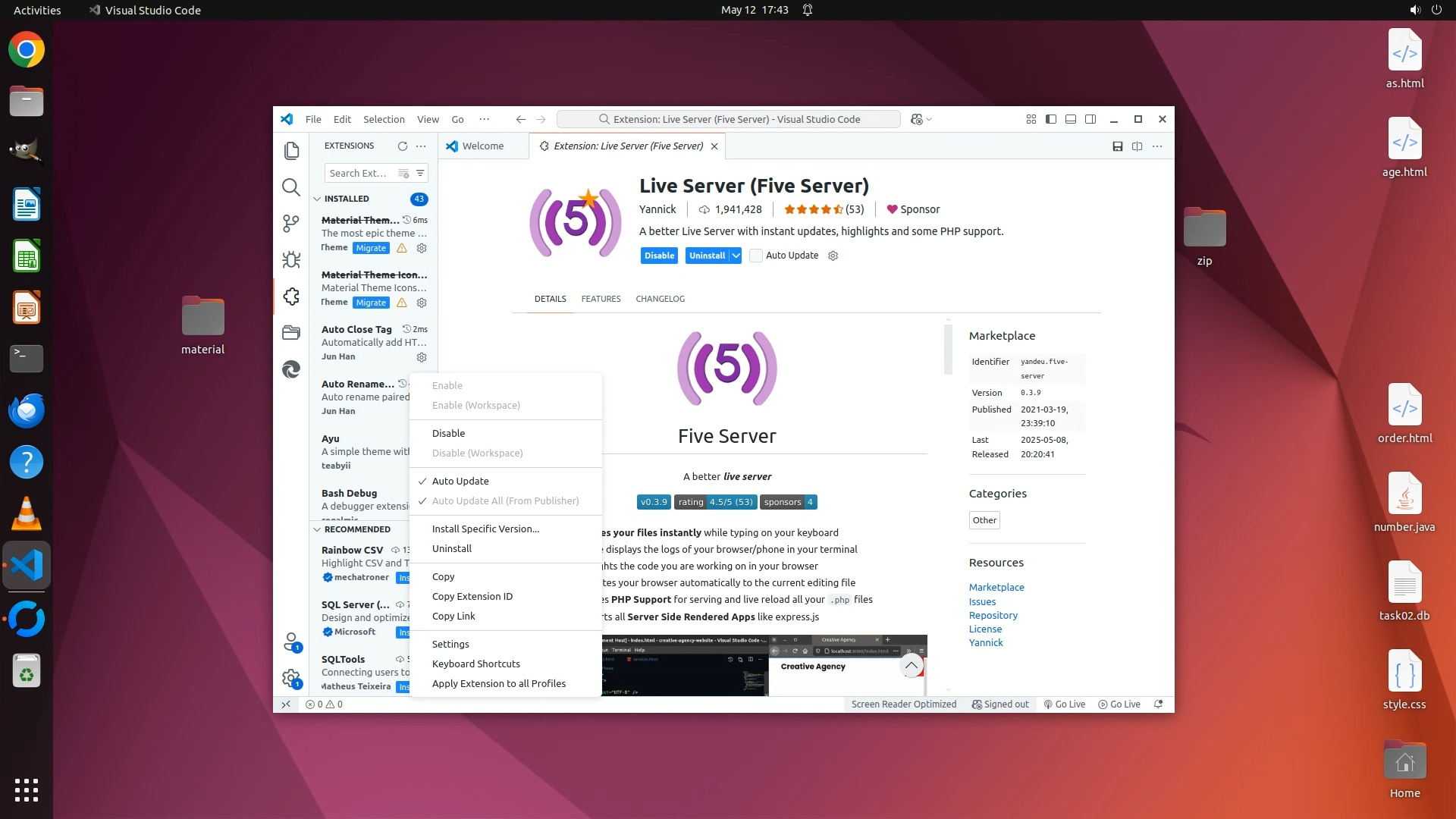The image size is (1456, 819).
Task: Click the Accounts icon in activity bar
Action: coord(291,642)
